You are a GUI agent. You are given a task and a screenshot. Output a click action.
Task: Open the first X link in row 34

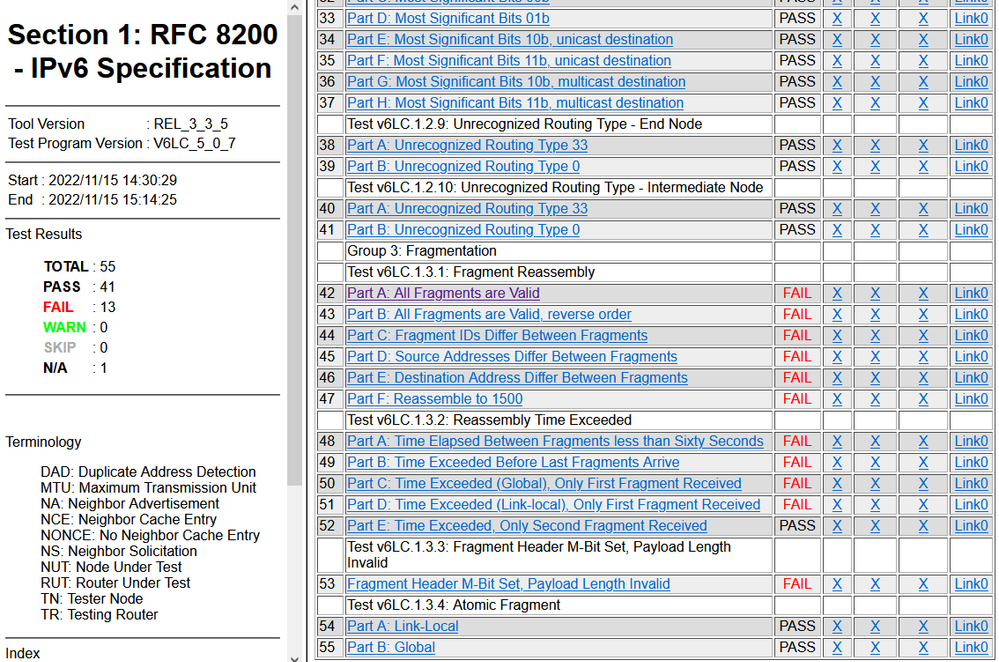[837, 40]
